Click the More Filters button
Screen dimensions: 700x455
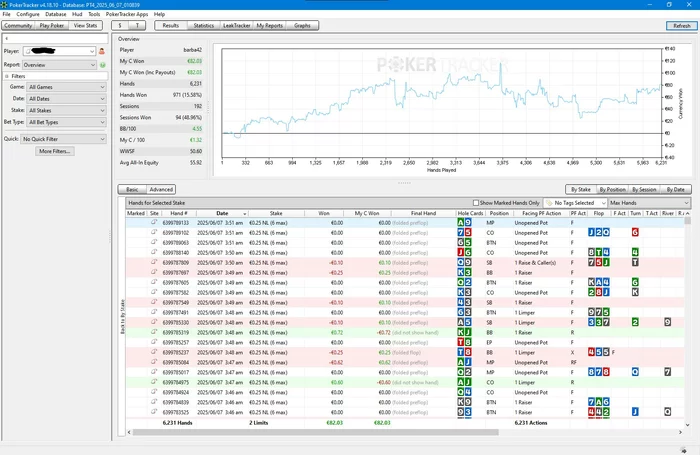(55, 151)
